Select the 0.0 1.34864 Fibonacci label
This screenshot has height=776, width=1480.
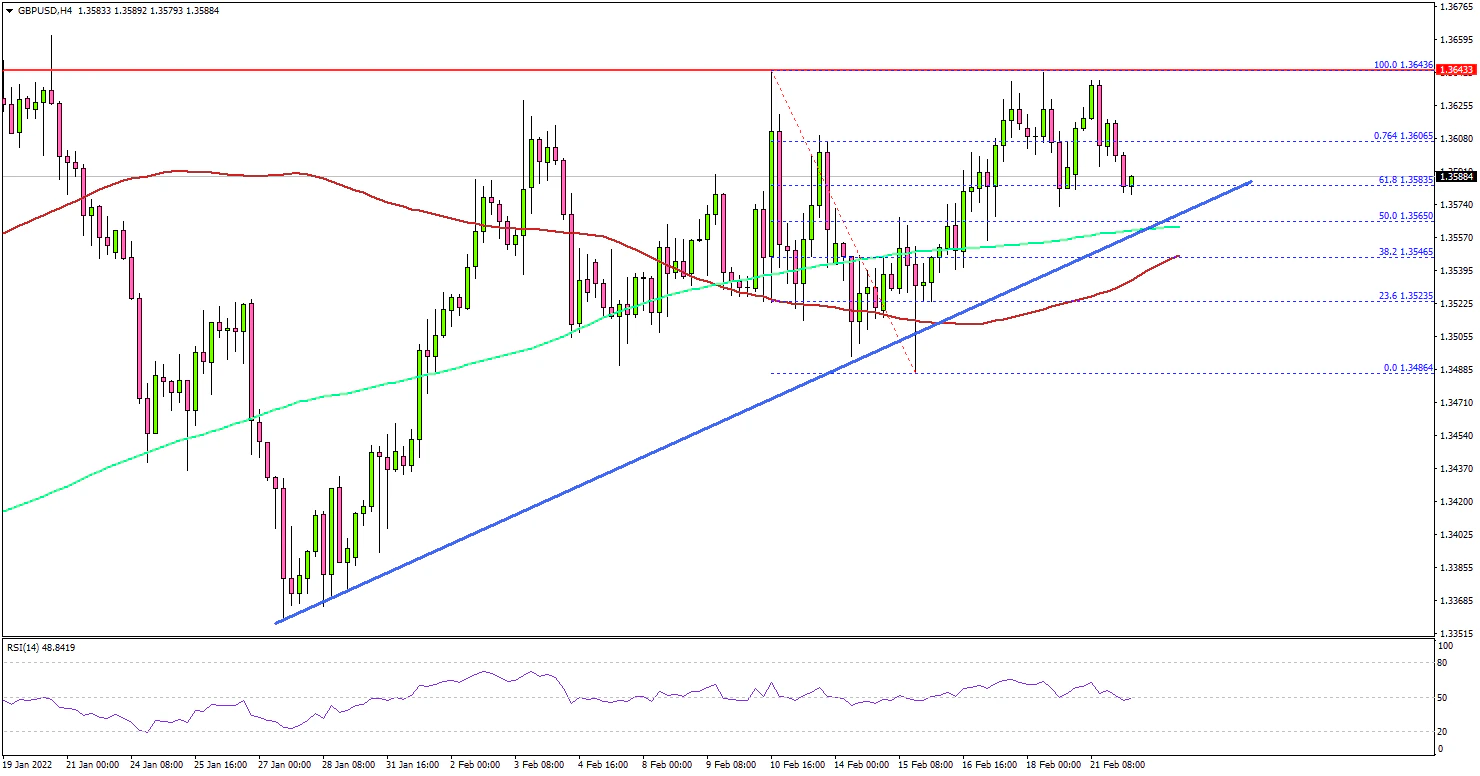1408,367
